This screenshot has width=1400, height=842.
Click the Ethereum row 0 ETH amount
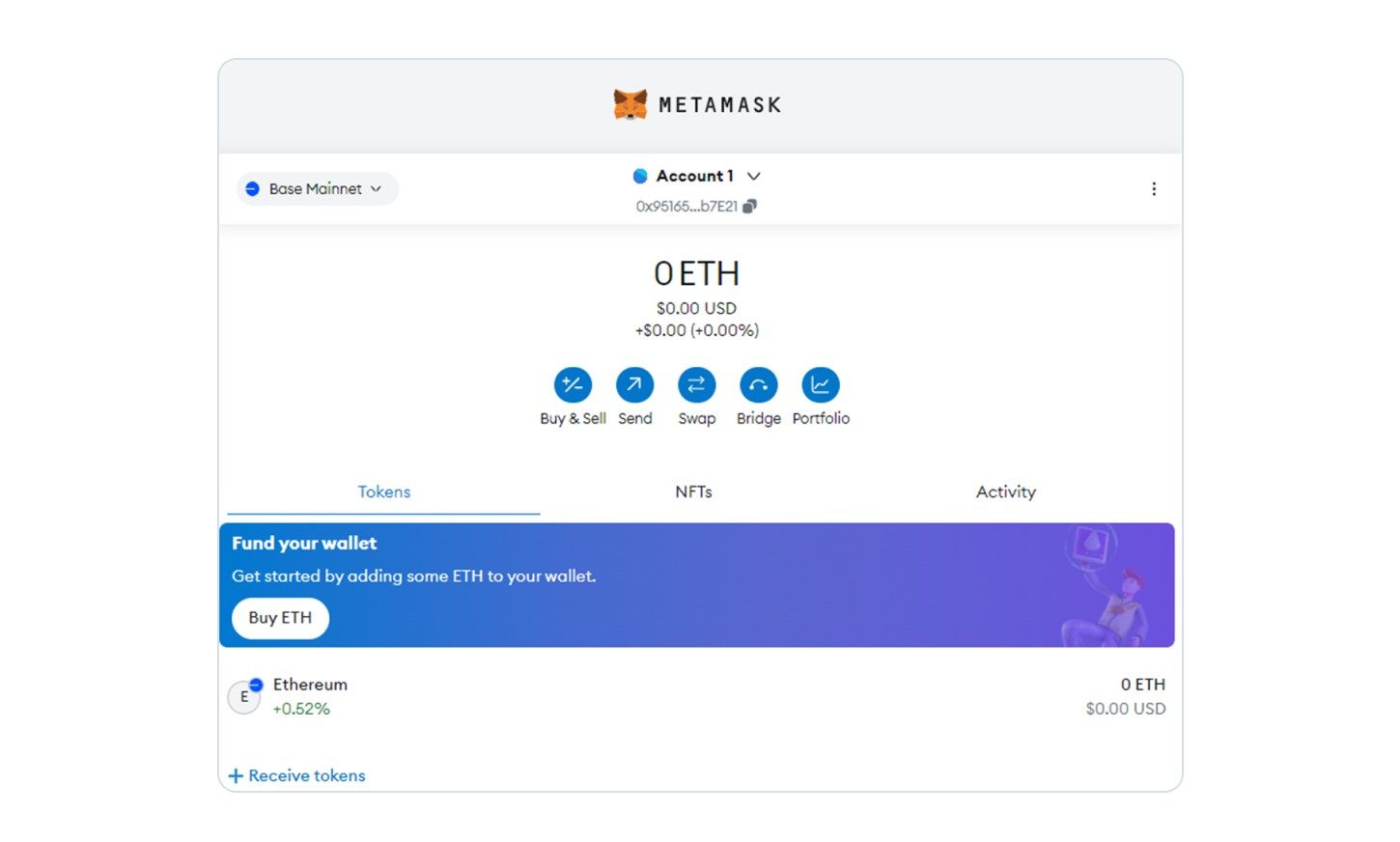(x=1143, y=685)
